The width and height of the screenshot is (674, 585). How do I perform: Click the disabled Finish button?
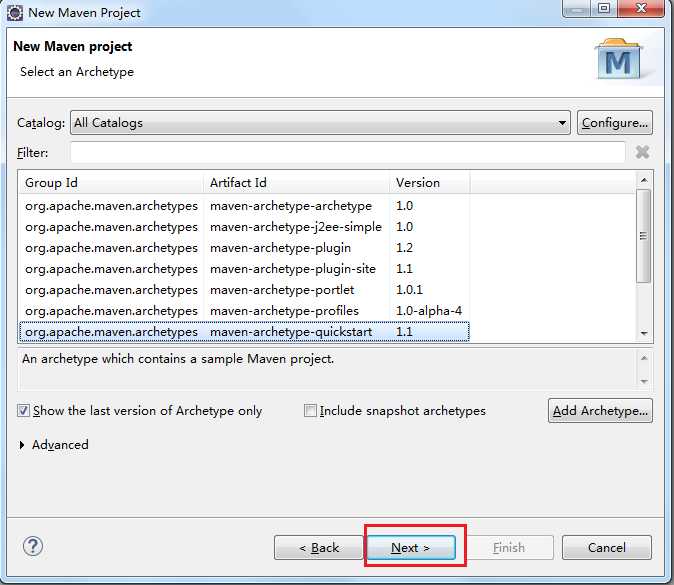pos(509,548)
